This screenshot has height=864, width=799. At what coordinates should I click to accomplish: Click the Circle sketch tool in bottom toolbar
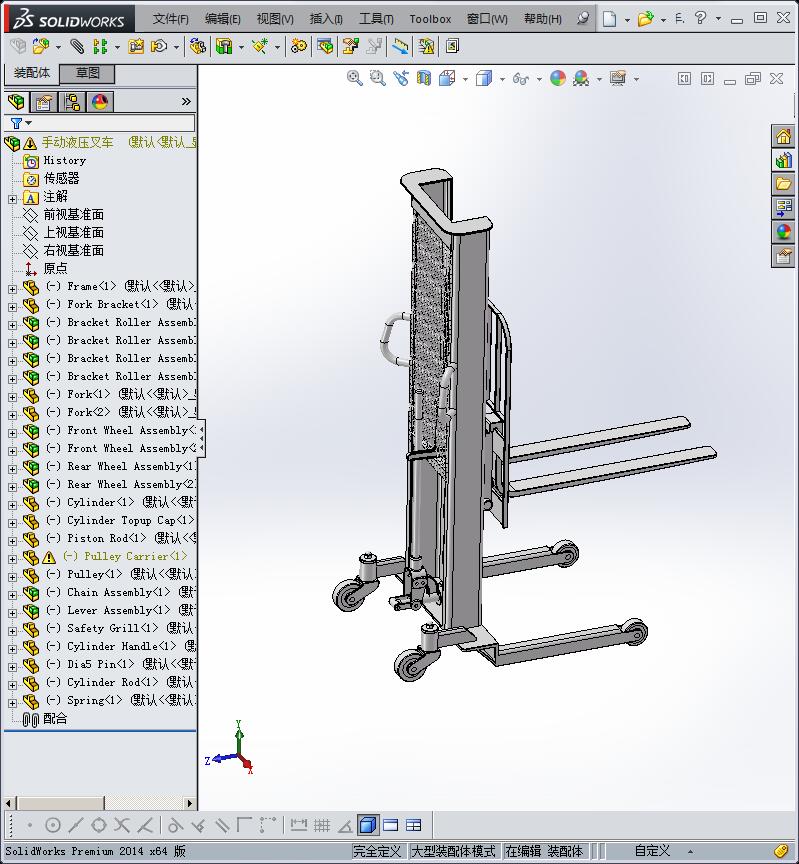[52, 825]
